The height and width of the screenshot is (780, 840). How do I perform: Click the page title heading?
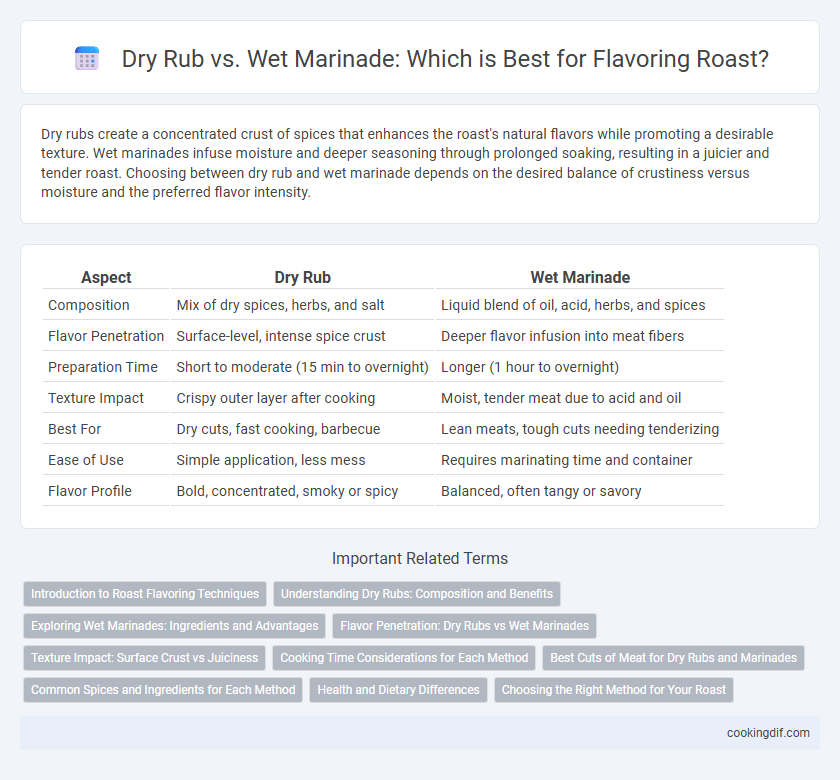445,58
